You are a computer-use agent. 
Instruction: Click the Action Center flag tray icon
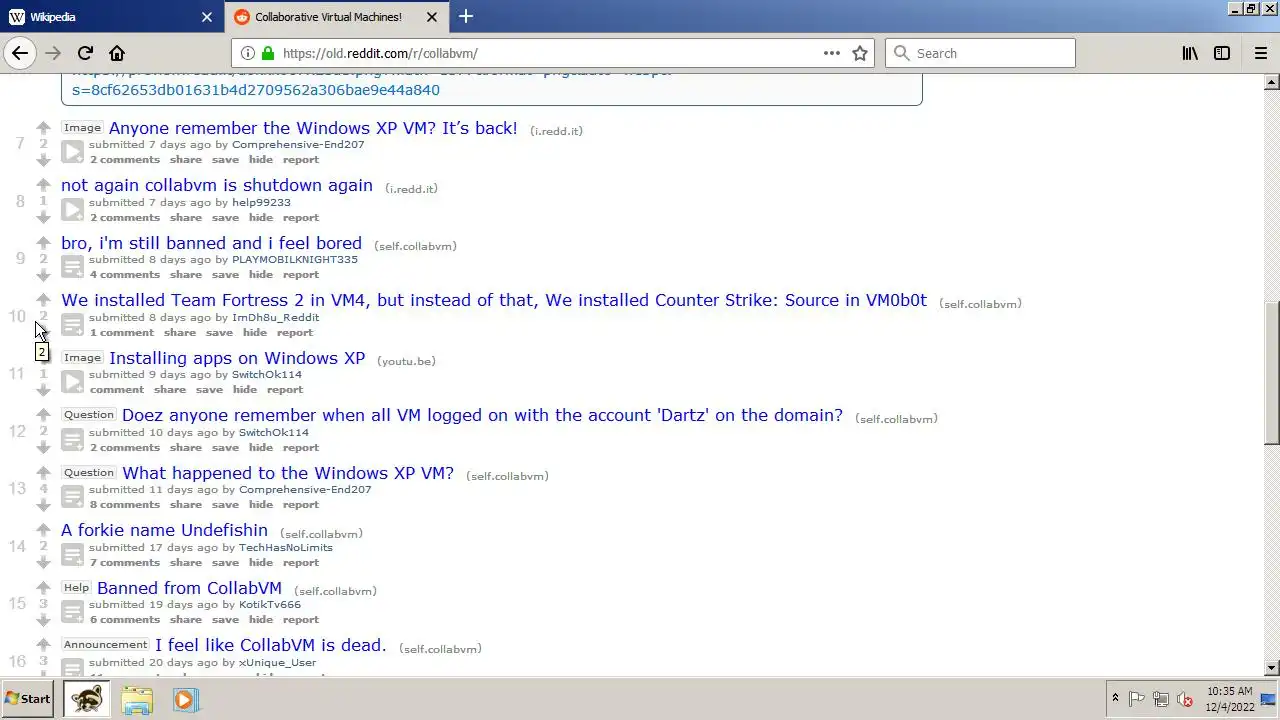coord(1137,699)
